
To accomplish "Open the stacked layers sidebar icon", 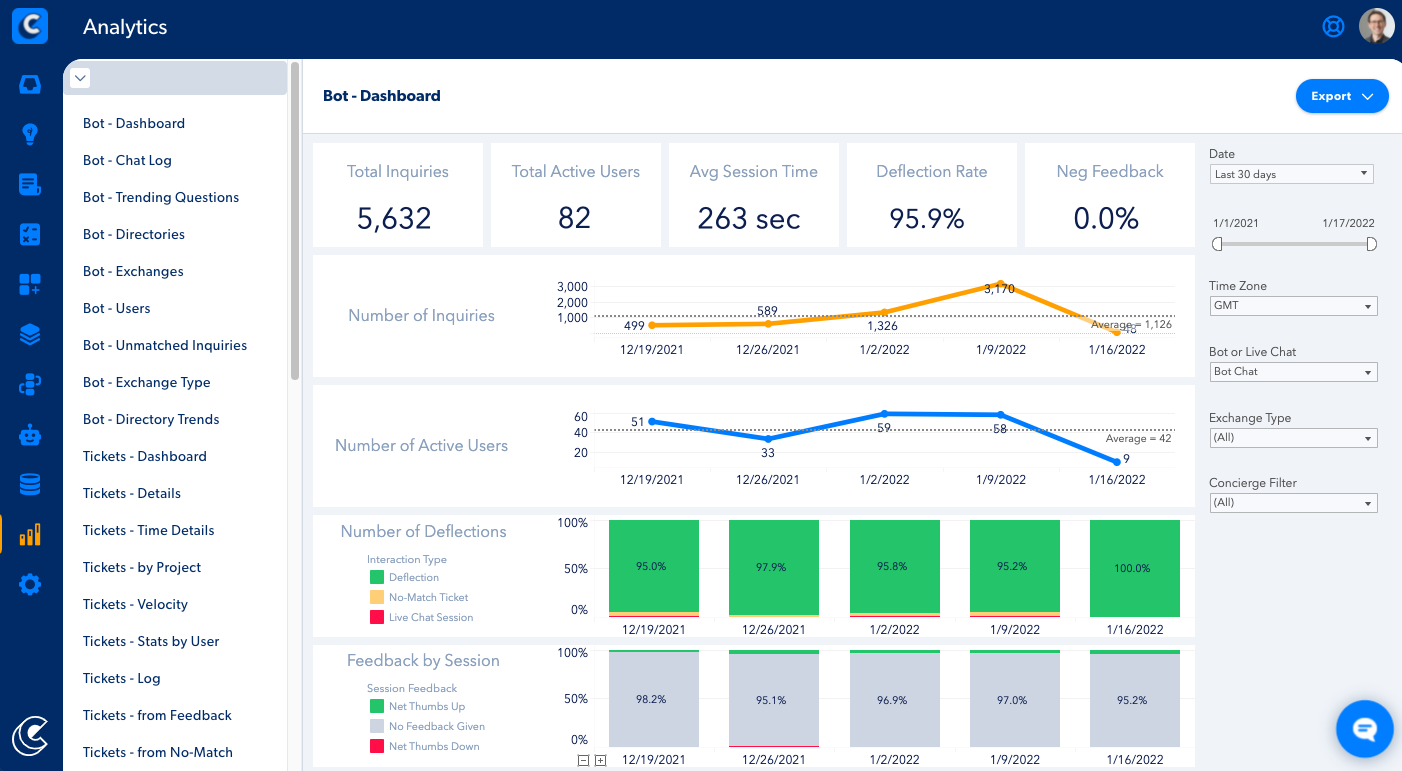I will [x=30, y=335].
